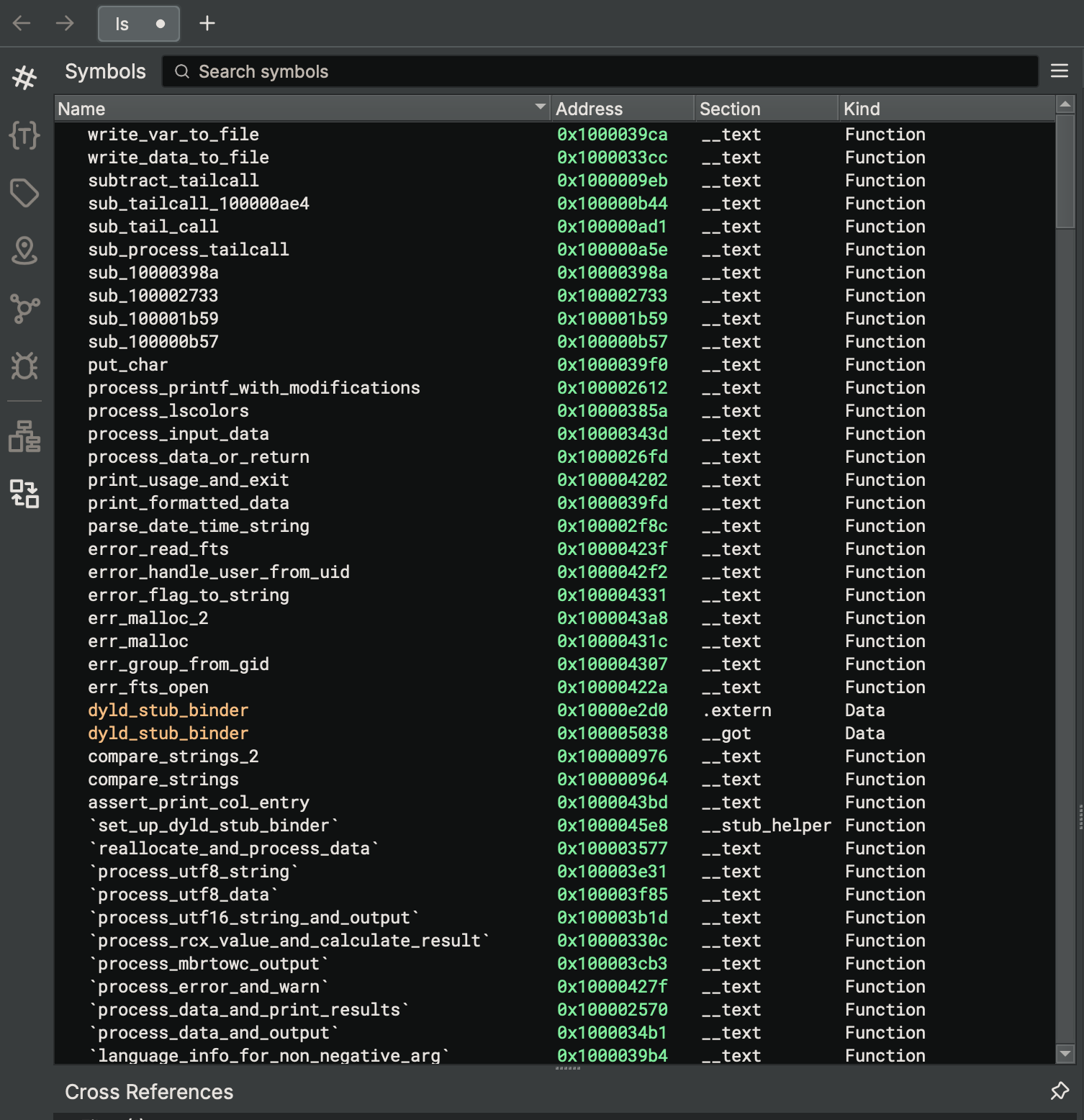Viewport: 1084px width, 1120px height.
Task: Select the sub_10000398a symbol name
Action: point(153,273)
